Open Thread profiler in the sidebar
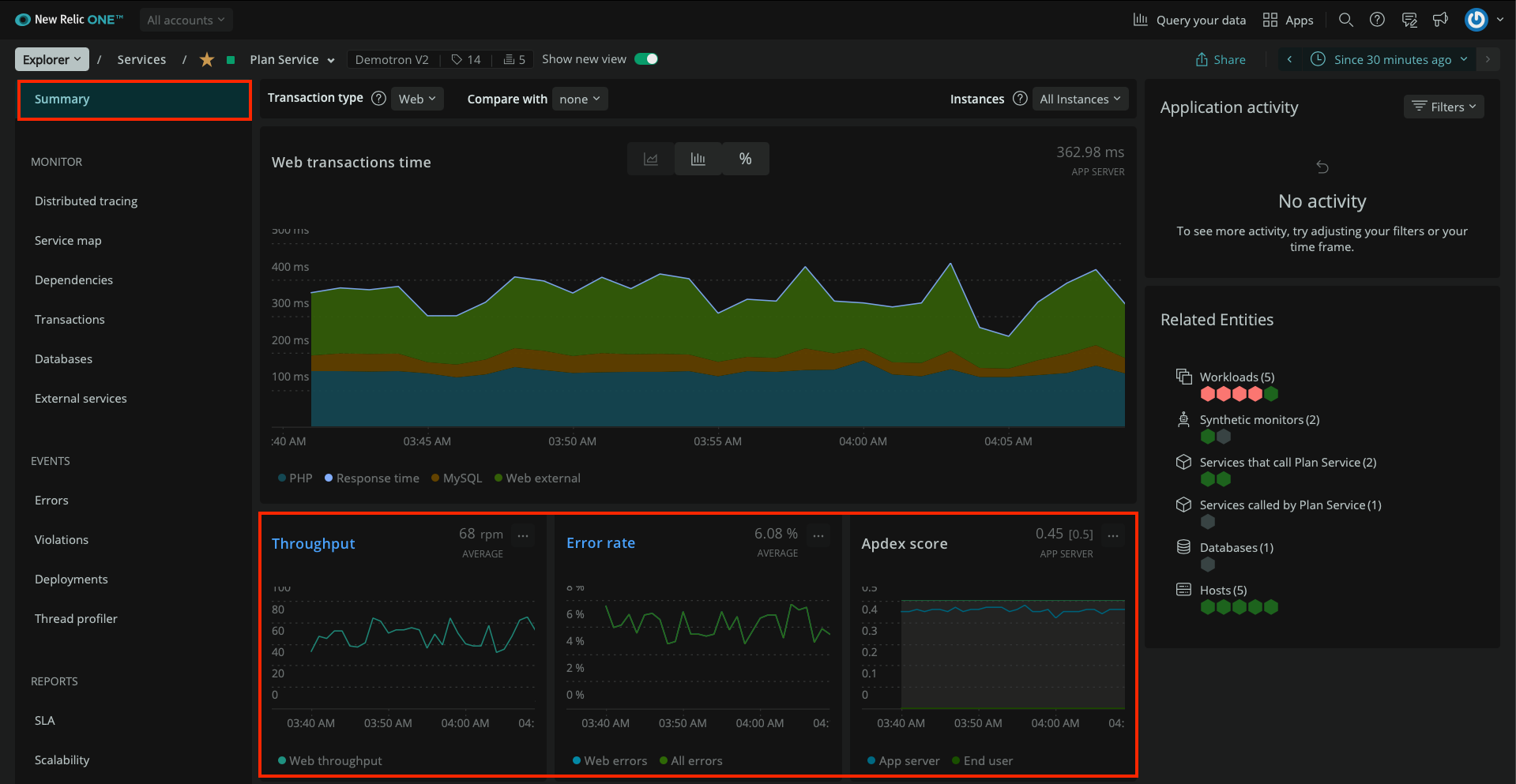The image size is (1516, 784). pos(76,618)
